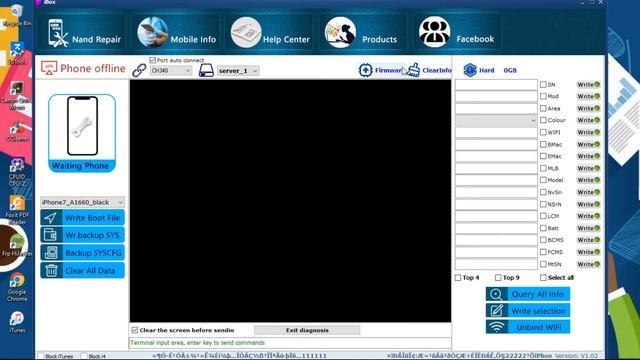Open the Facebook section
The height and width of the screenshot is (360, 640).
(x=457, y=33)
